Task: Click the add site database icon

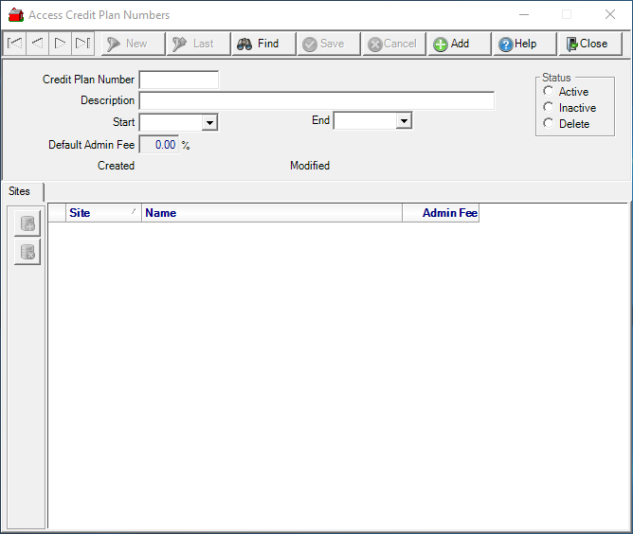Action: tap(28, 223)
